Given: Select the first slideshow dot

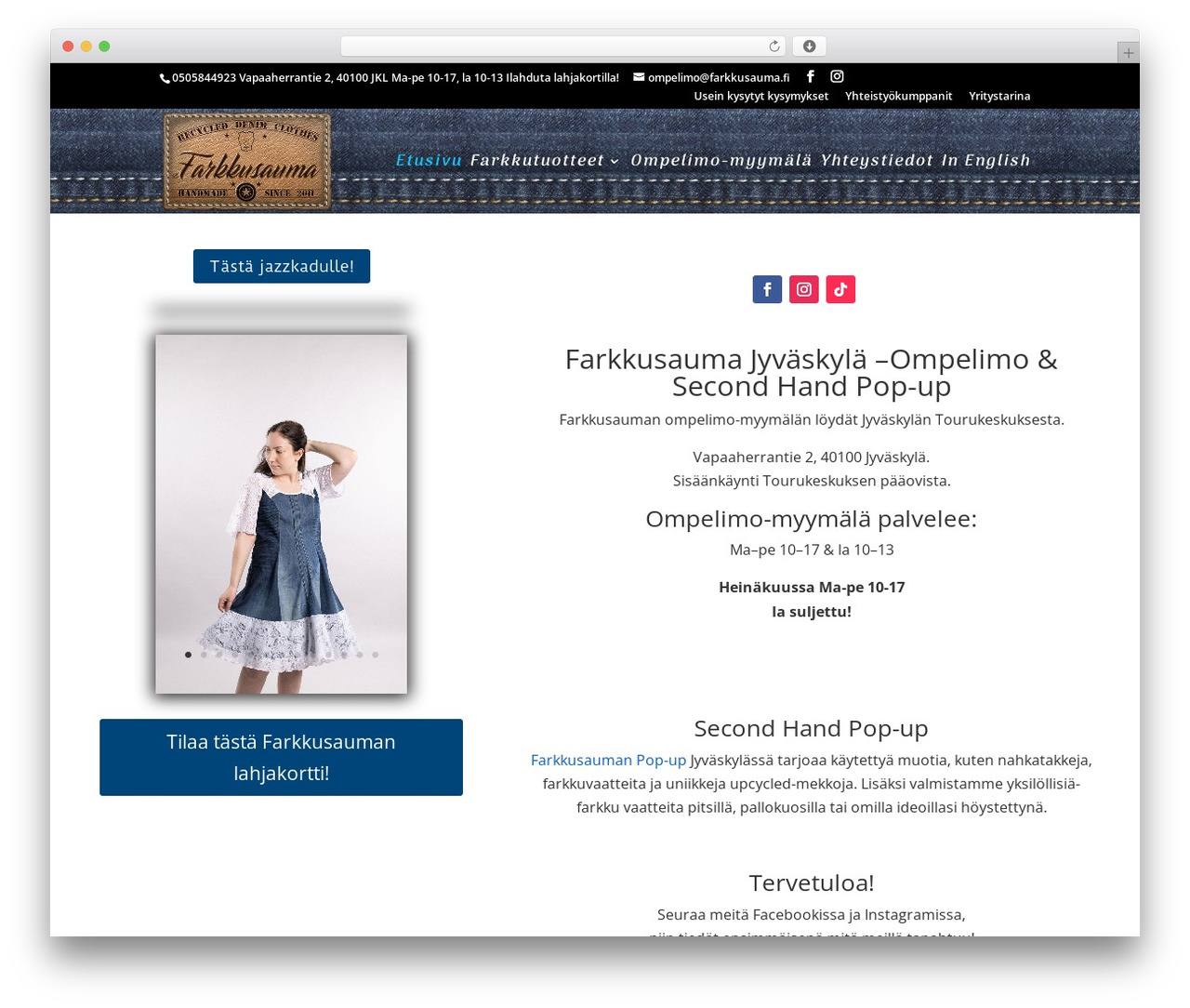Looking at the screenshot, I should [x=188, y=655].
